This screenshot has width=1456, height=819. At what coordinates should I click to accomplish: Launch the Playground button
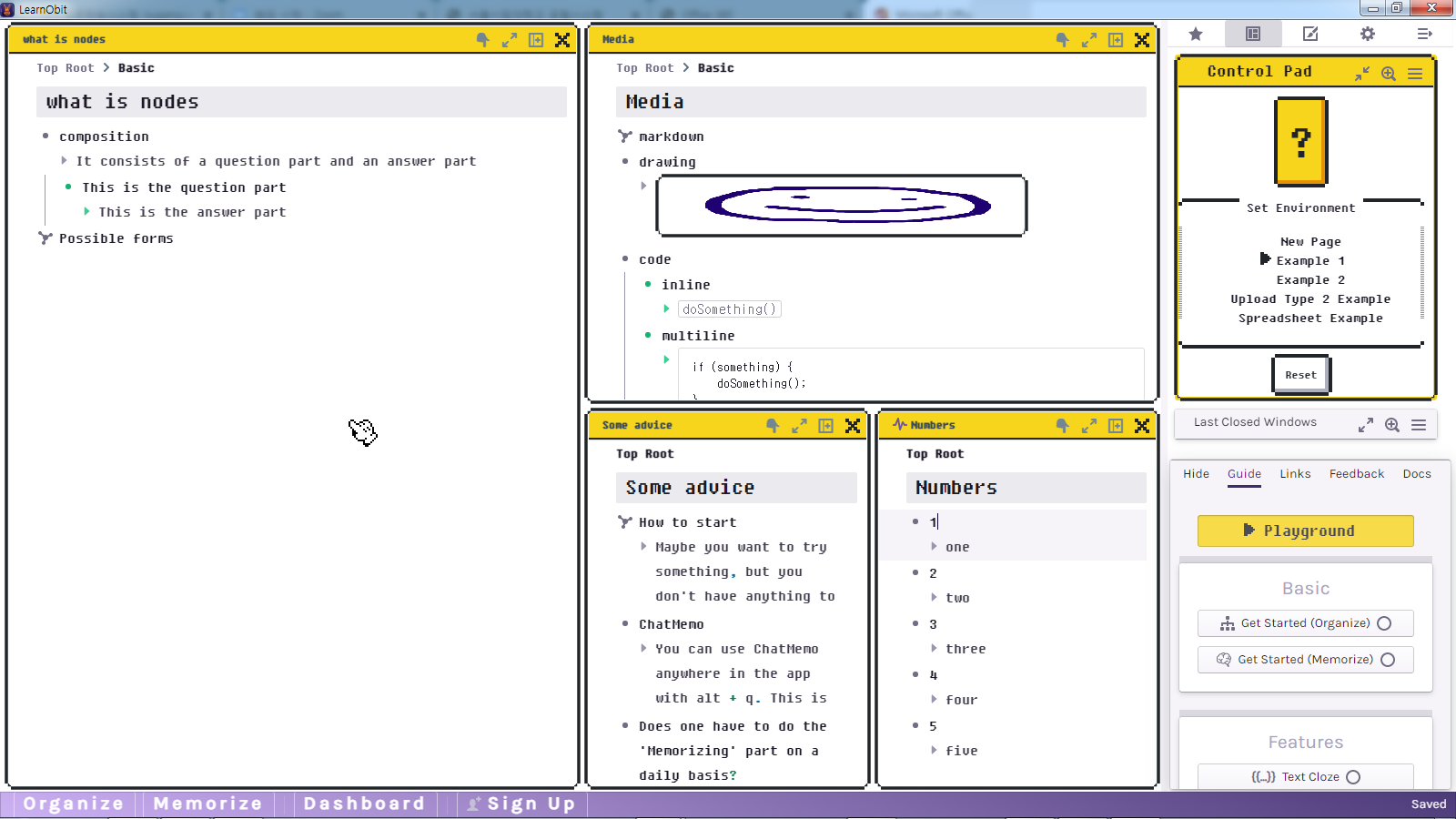1305,531
